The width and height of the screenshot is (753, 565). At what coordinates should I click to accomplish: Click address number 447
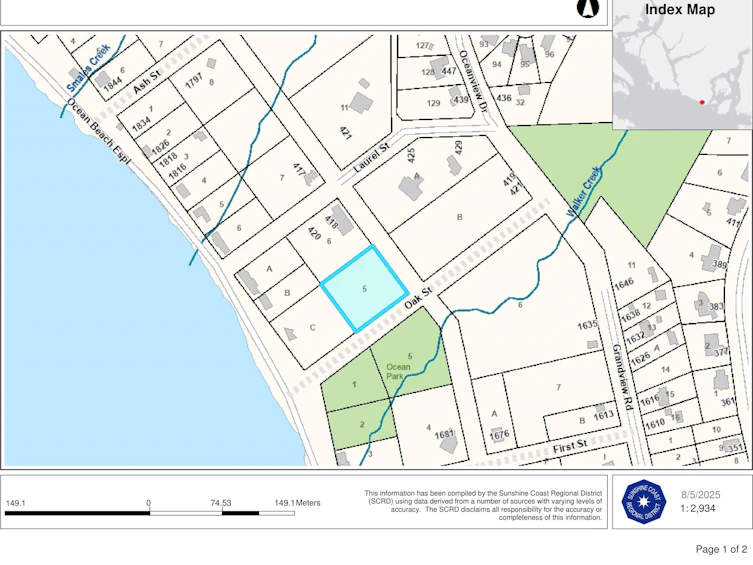(449, 71)
